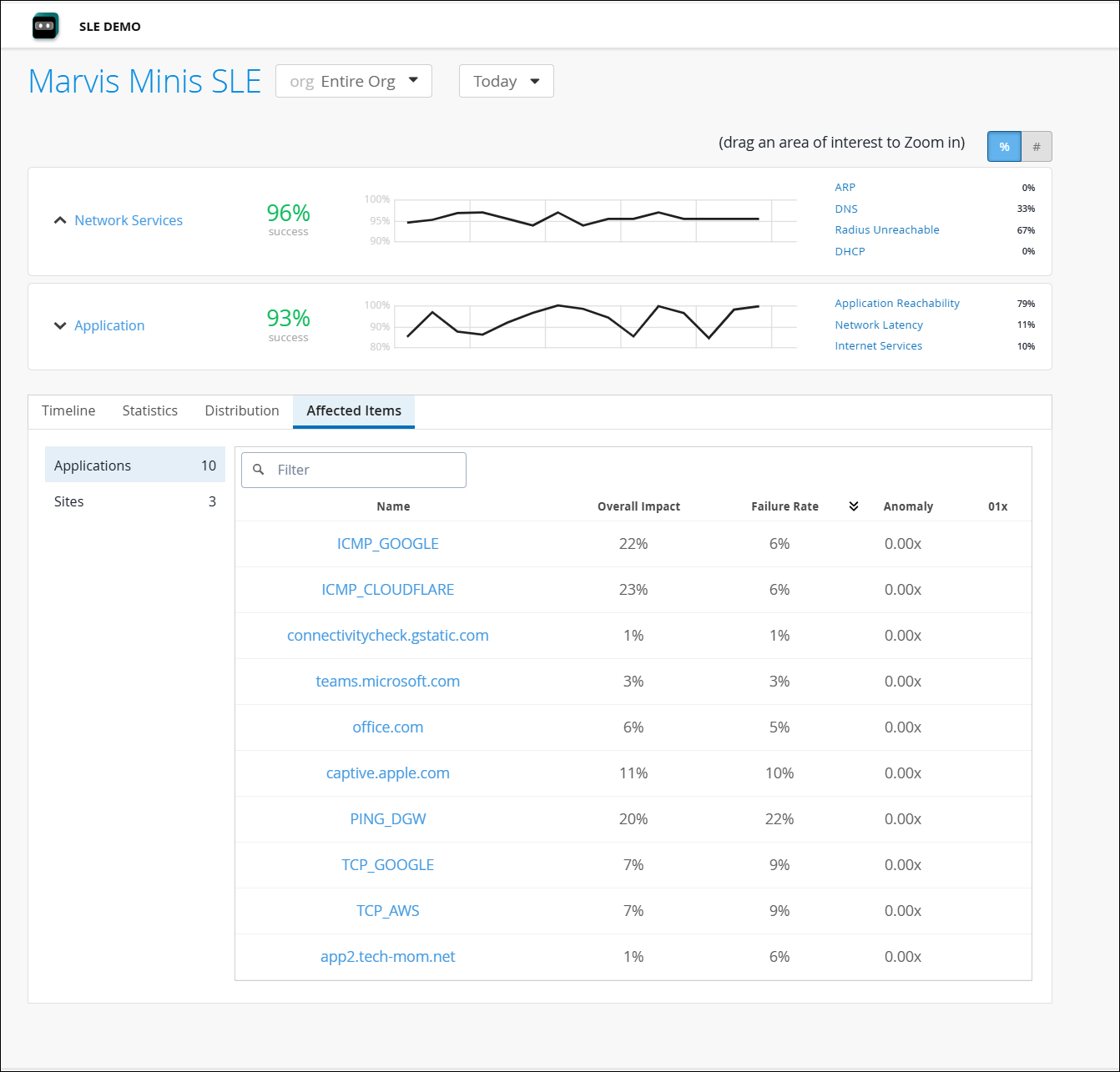Switch display to percent mode
Viewport: 1120px width, 1072px height.
coord(1004,147)
